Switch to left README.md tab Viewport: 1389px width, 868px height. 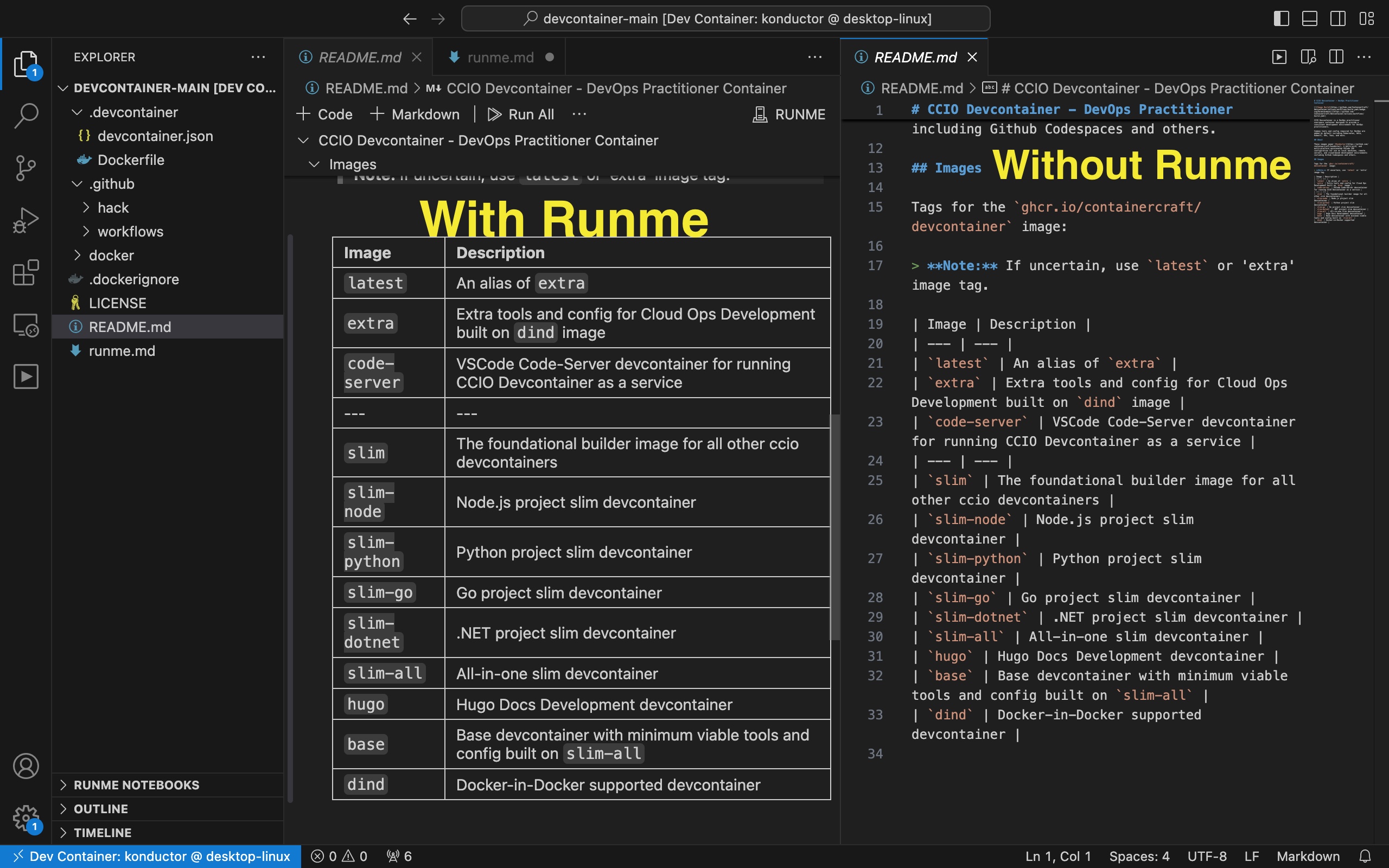point(359,57)
